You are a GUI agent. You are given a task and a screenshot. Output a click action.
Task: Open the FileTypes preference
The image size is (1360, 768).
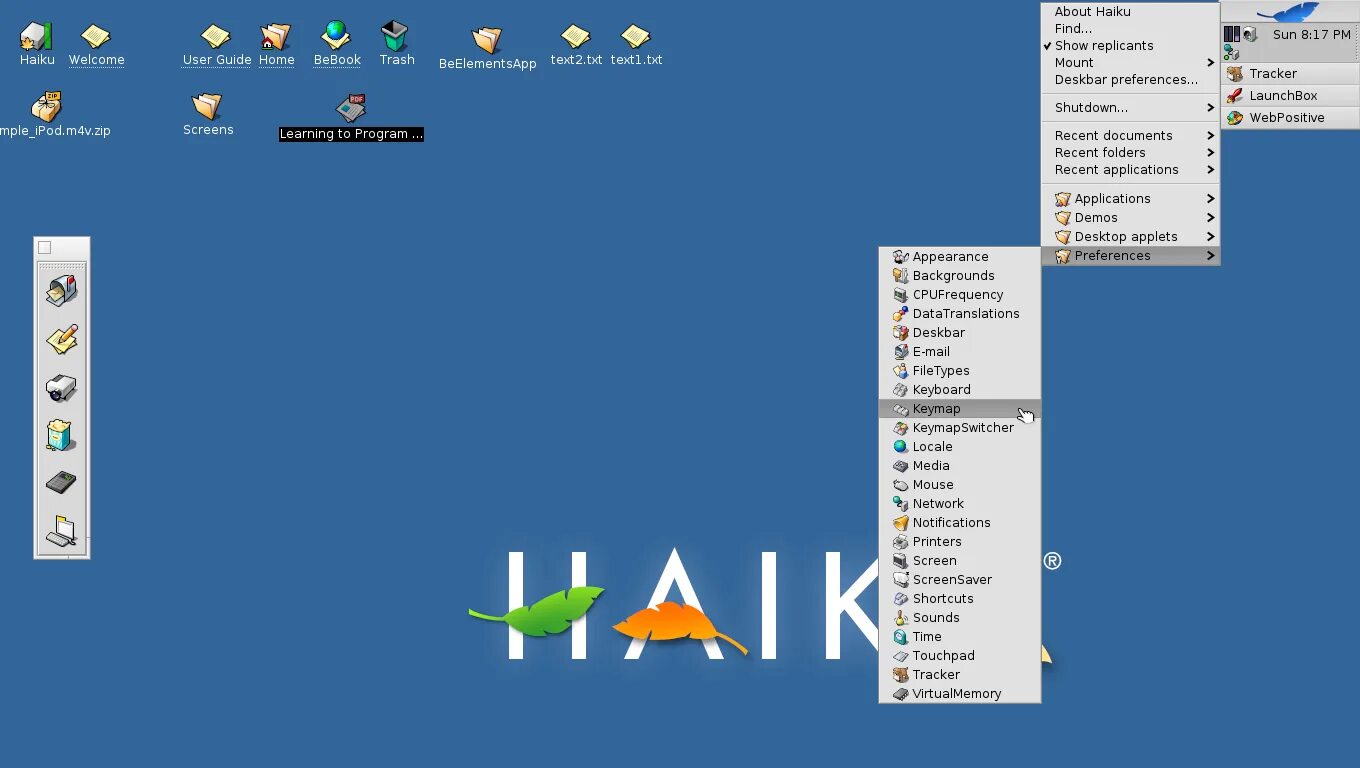[x=960, y=371]
